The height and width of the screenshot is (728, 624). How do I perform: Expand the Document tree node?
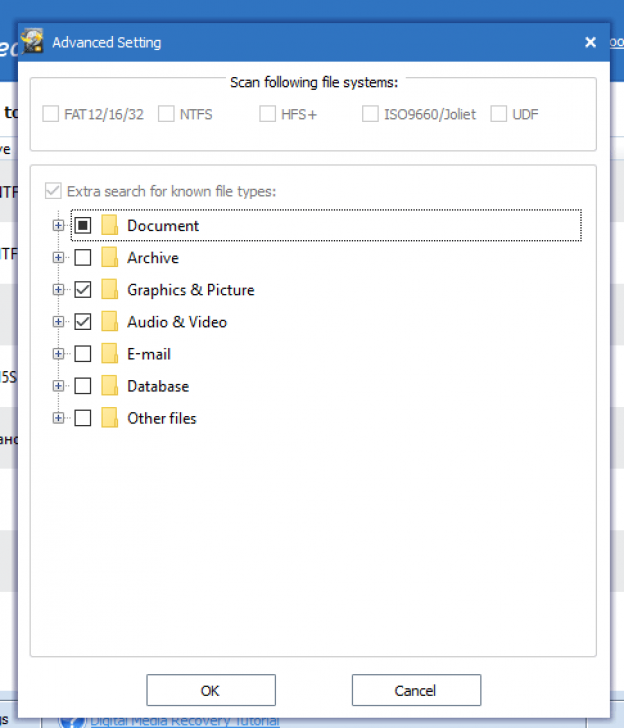click(58, 226)
